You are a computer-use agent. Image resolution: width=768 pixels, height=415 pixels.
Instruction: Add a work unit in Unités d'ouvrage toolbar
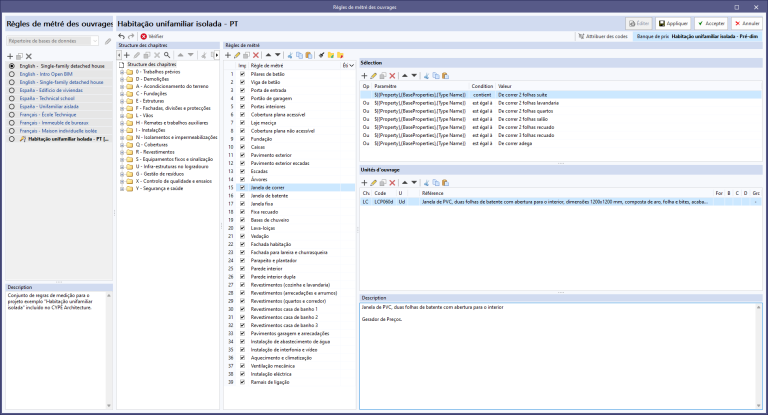click(x=364, y=183)
